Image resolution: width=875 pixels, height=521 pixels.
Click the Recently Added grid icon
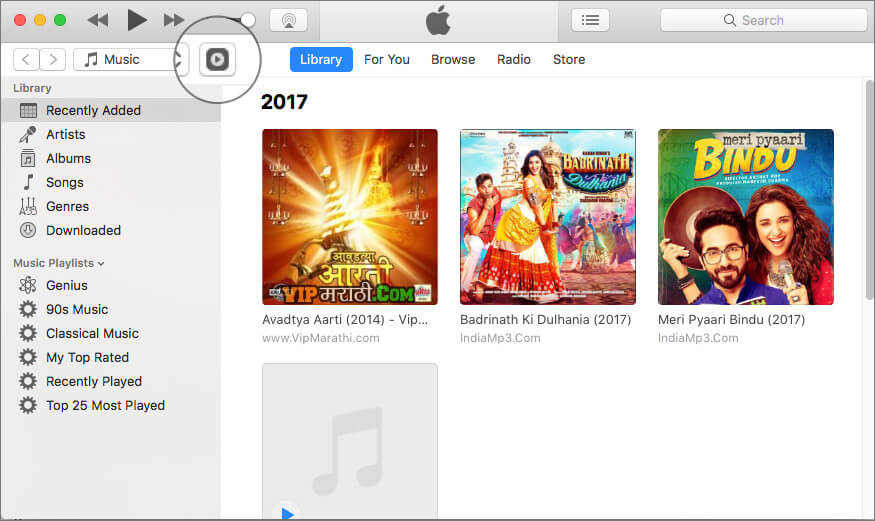[x=28, y=110]
